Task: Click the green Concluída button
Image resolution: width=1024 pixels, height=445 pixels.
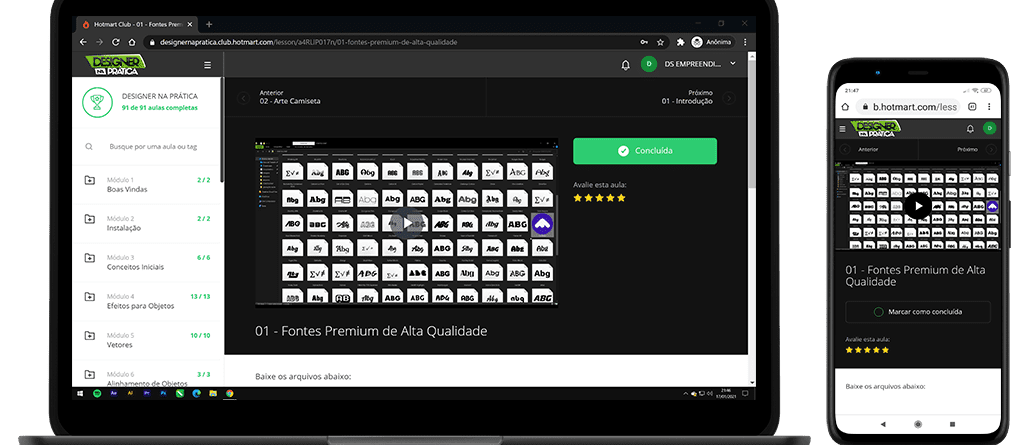Action: click(645, 151)
